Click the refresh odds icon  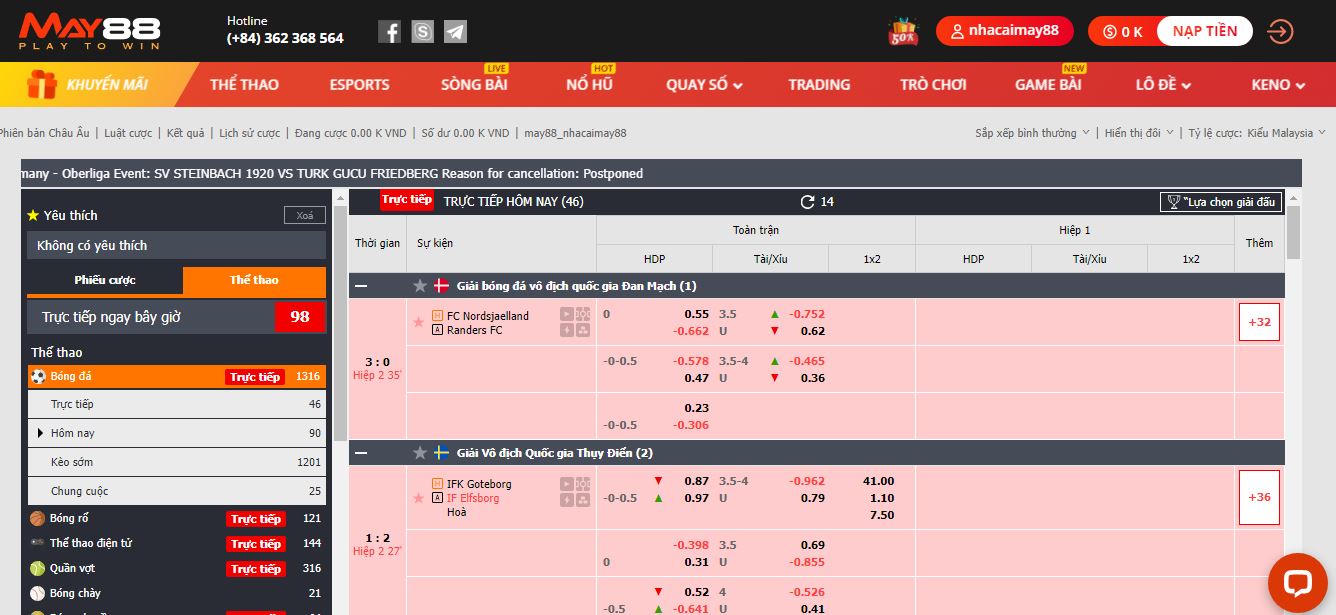pos(807,202)
